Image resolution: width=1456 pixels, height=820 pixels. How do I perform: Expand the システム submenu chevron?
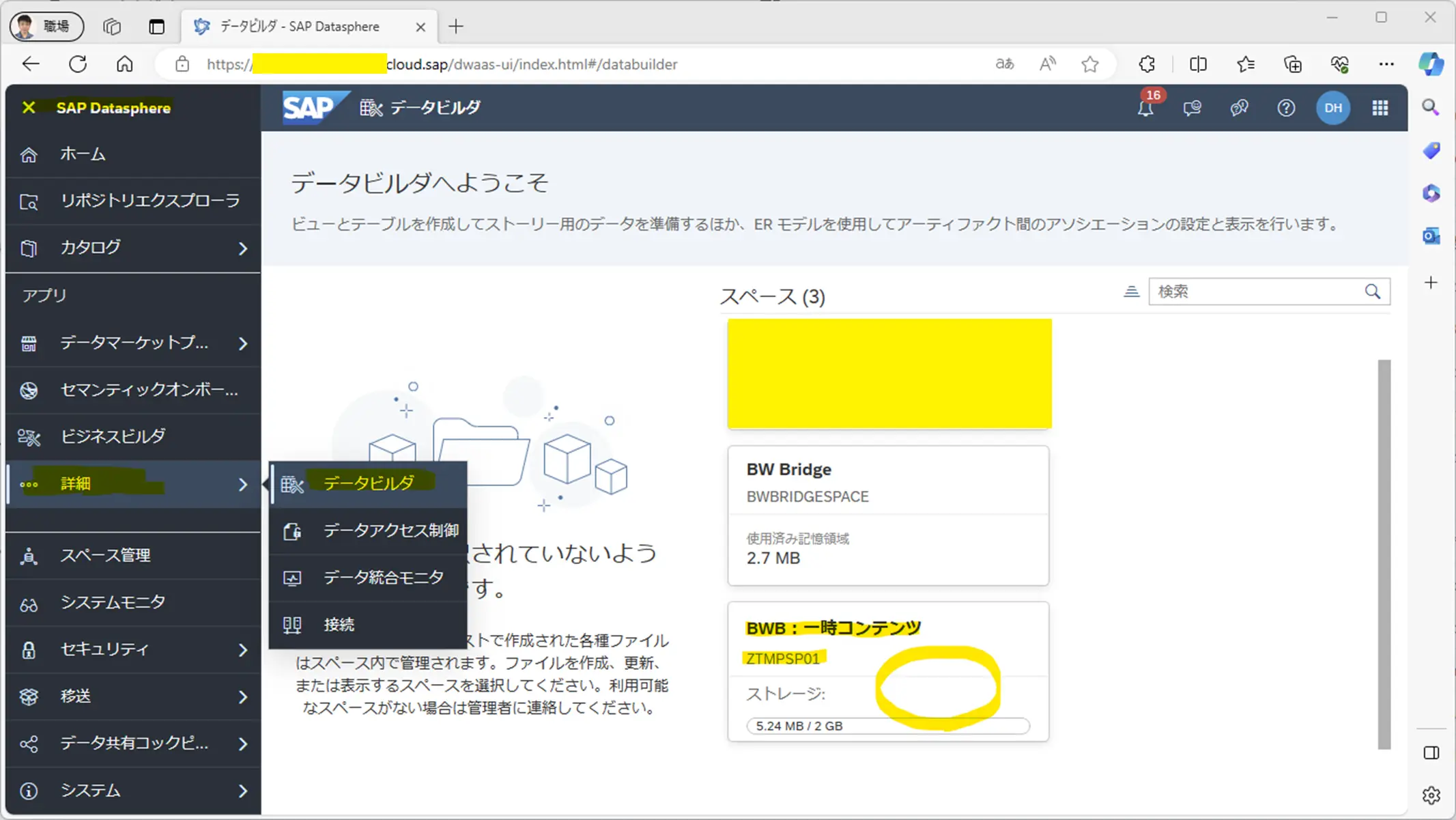click(243, 791)
